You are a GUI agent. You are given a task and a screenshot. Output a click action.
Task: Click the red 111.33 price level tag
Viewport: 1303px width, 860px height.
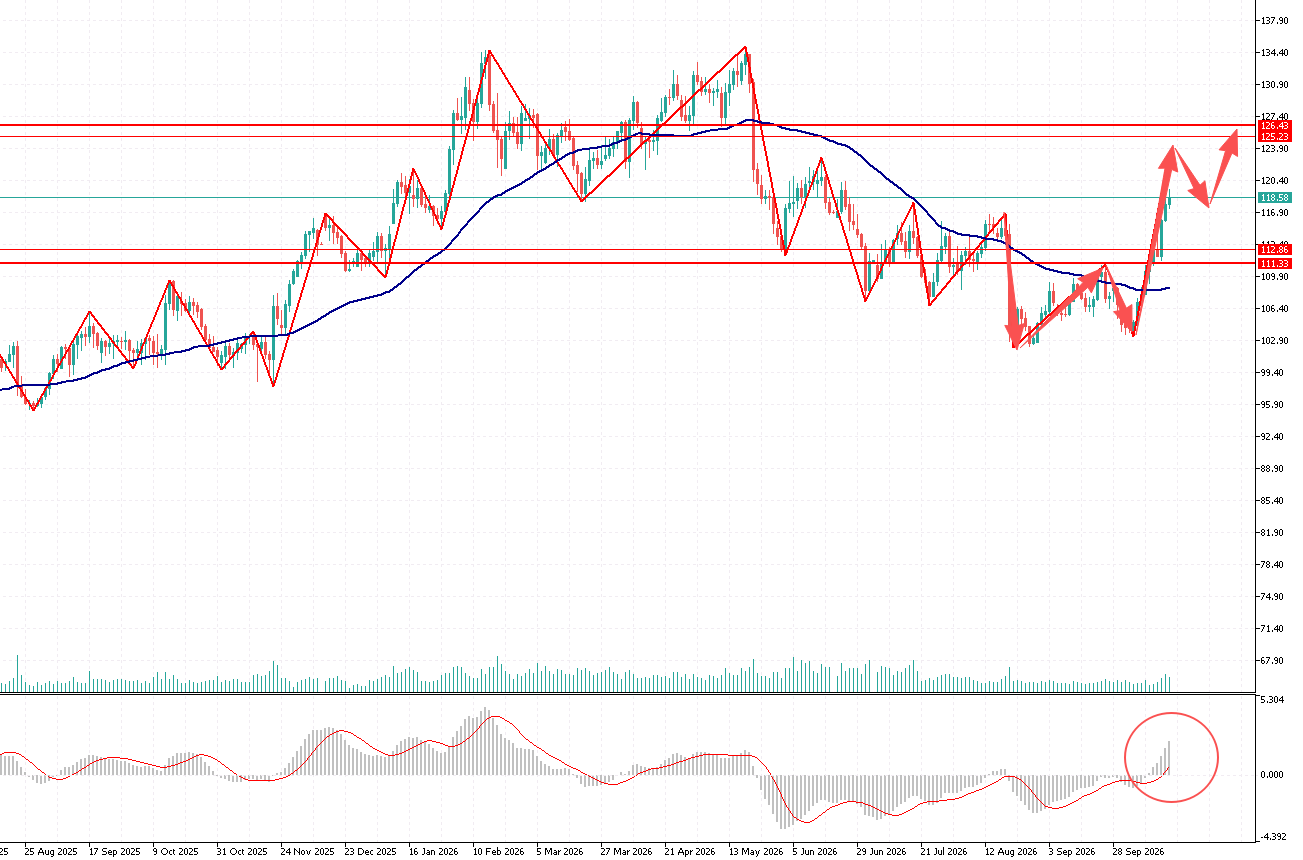(1275, 263)
